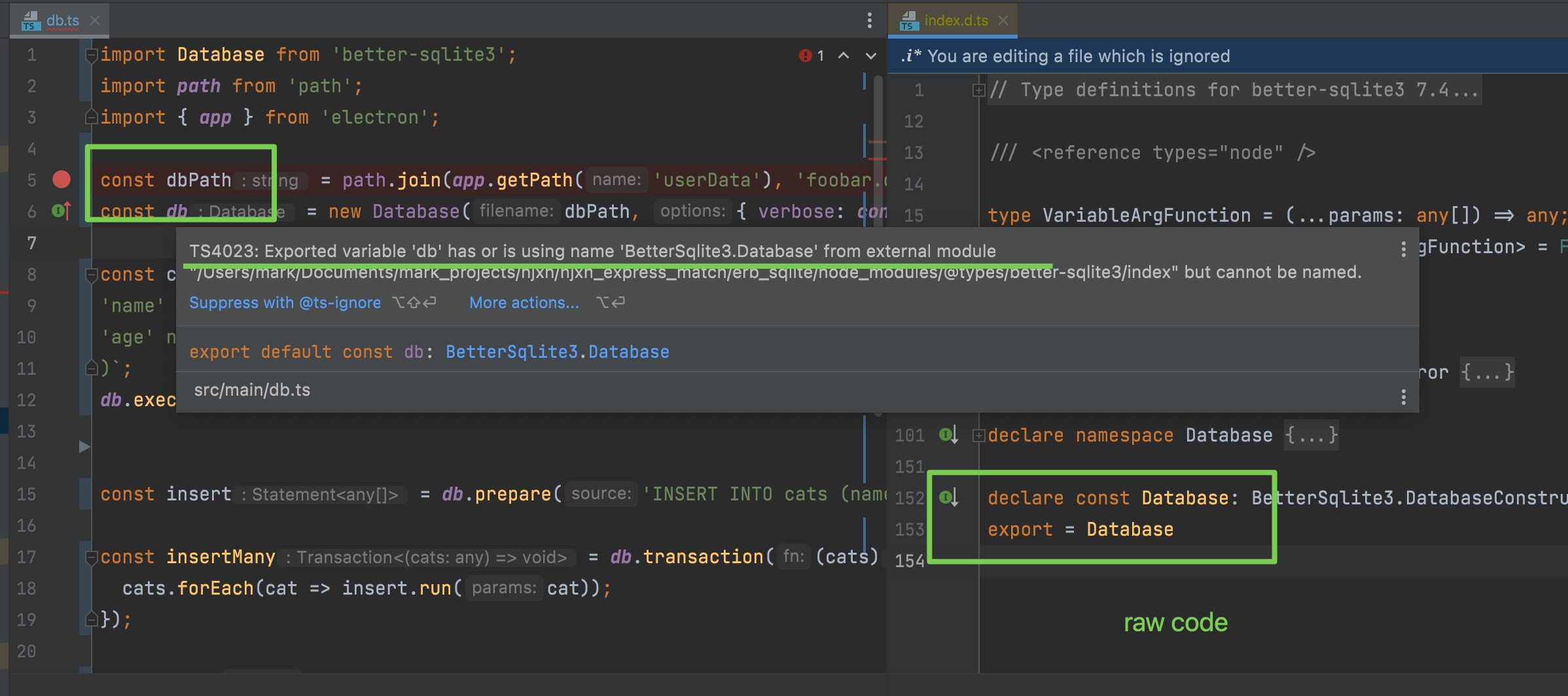The width and height of the screenshot is (1568, 696).
Task: Click 'declare const Database' on line 152
Action: click(x=1108, y=498)
